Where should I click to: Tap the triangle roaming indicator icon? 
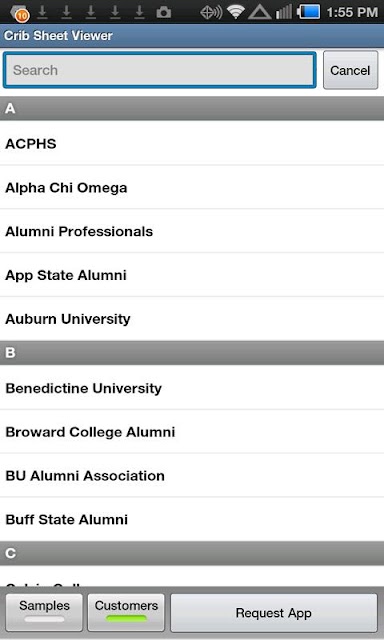click(260, 12)
